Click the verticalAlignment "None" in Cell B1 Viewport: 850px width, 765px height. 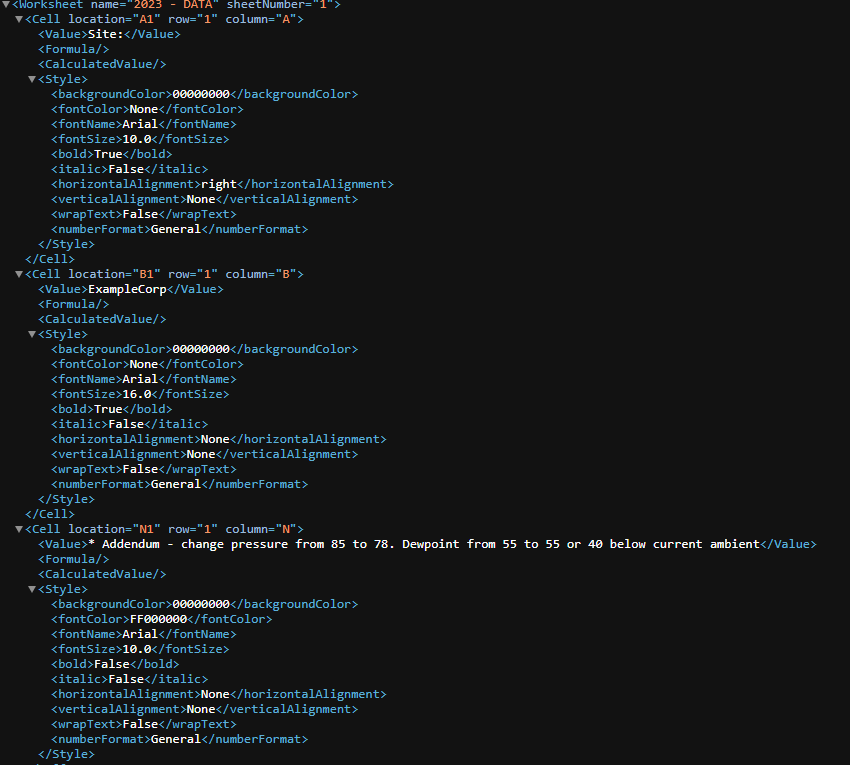(x=201, y=454)
